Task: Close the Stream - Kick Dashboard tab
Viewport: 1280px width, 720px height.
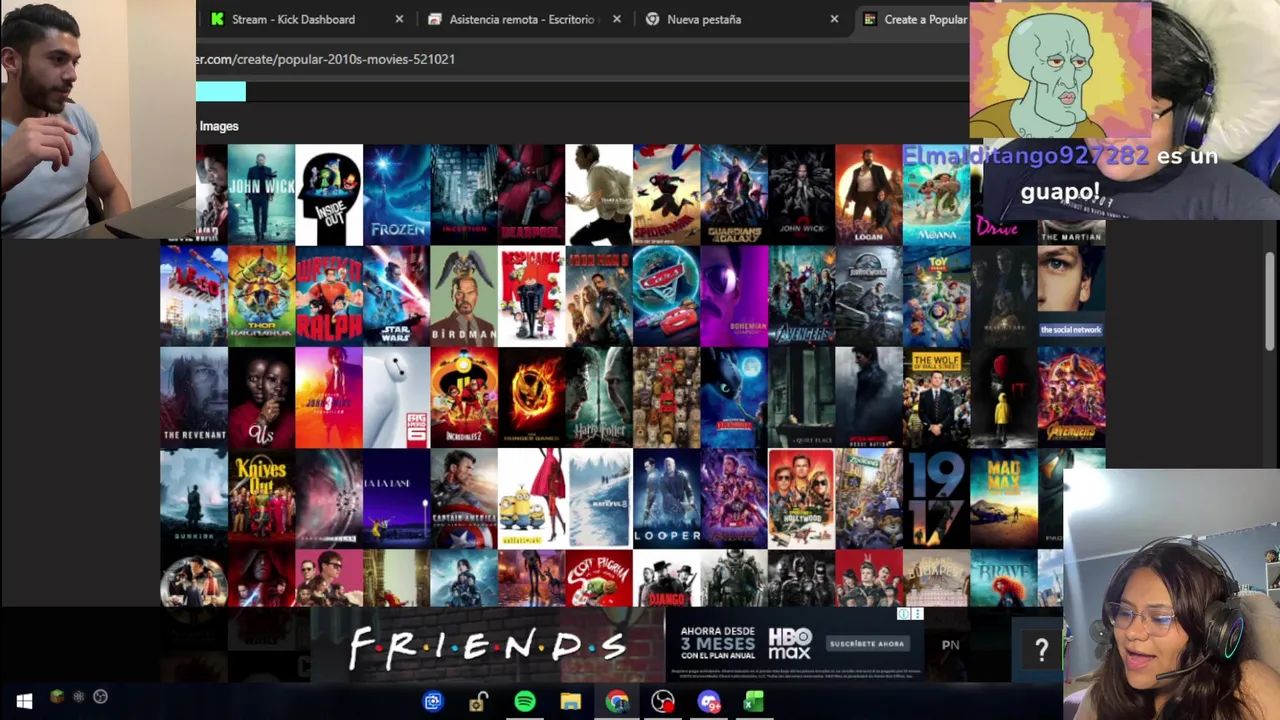Action: [399, 19]
